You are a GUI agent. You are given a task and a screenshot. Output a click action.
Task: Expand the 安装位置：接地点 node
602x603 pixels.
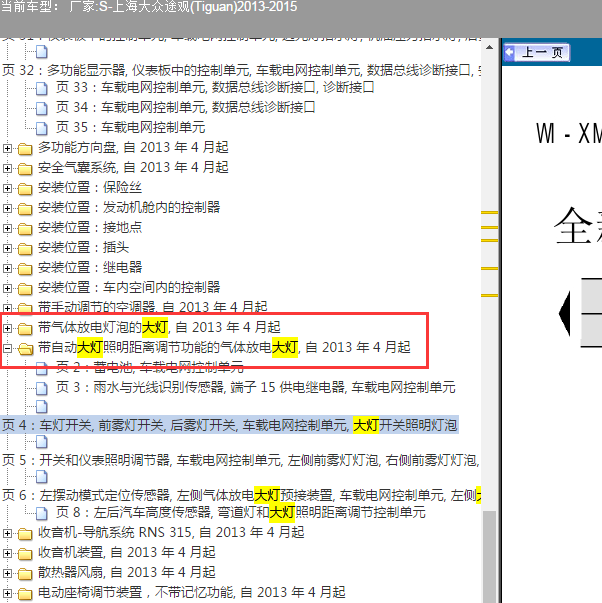click(x=7, y=228)
